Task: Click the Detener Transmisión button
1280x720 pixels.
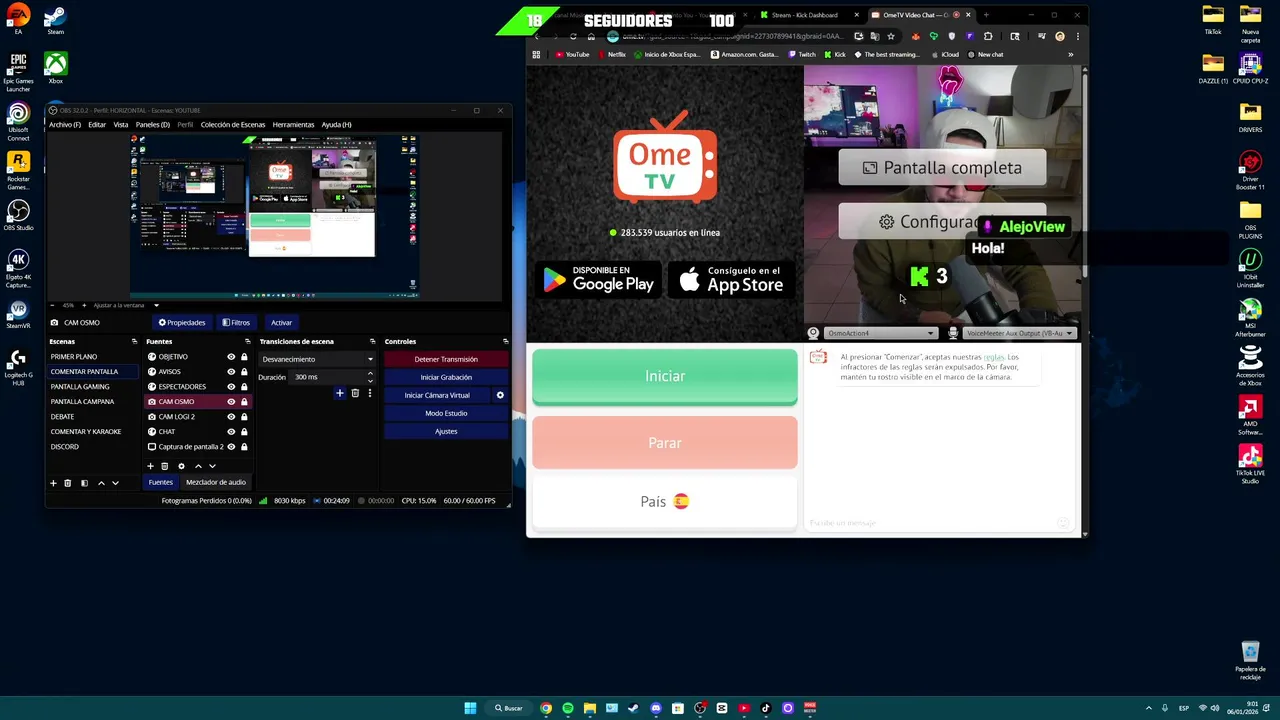Action: [446, 359]
